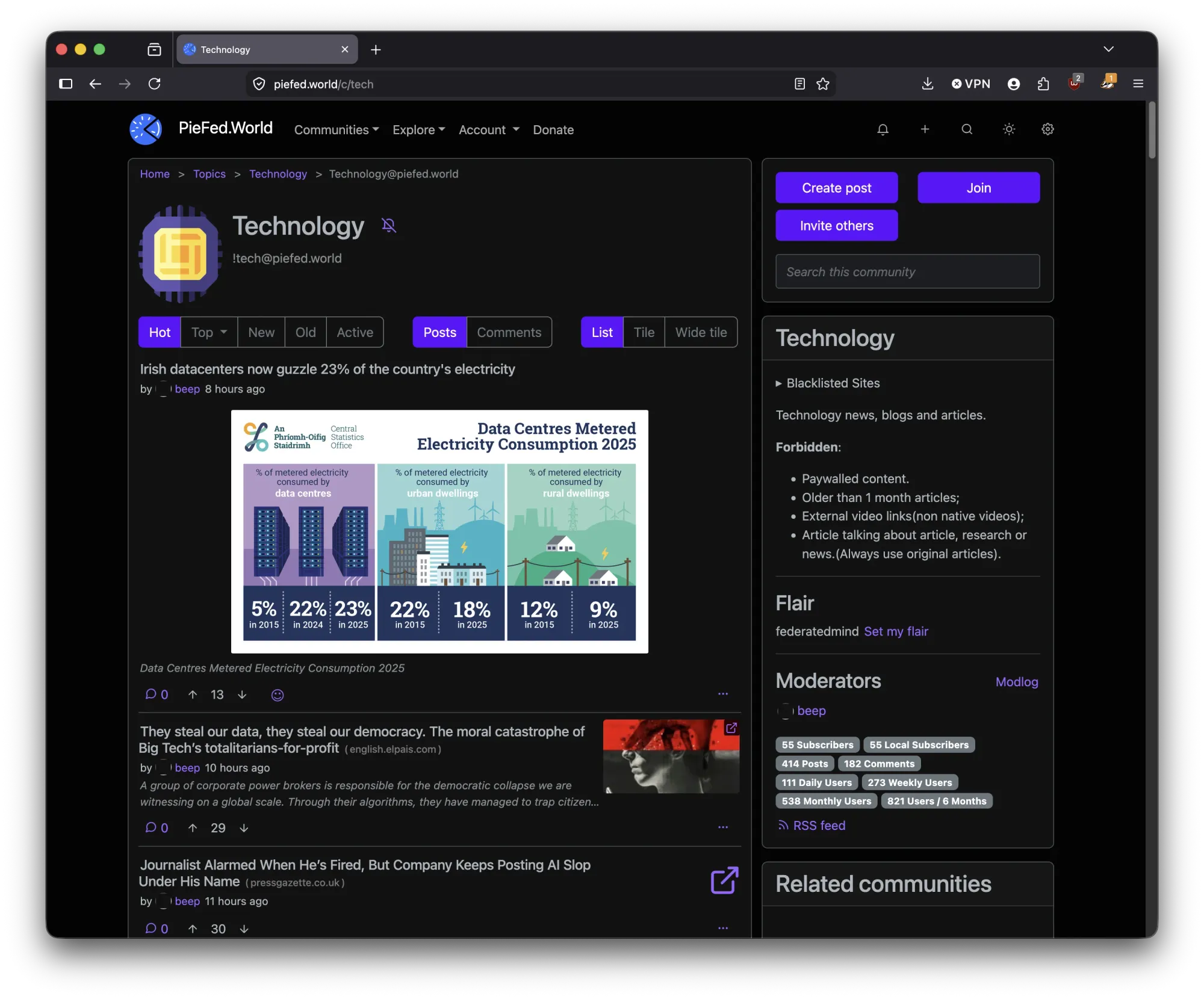Toggle community notifications muted bell icon
The height and width of the screenshot is (999, 1204).
click(x=389, y=226)
